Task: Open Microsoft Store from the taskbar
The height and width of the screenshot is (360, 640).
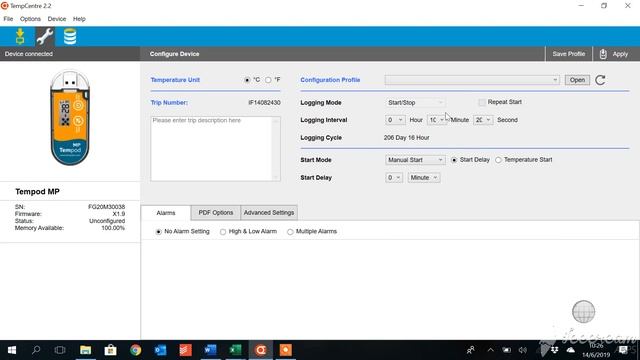Action: tap(110, 350)
